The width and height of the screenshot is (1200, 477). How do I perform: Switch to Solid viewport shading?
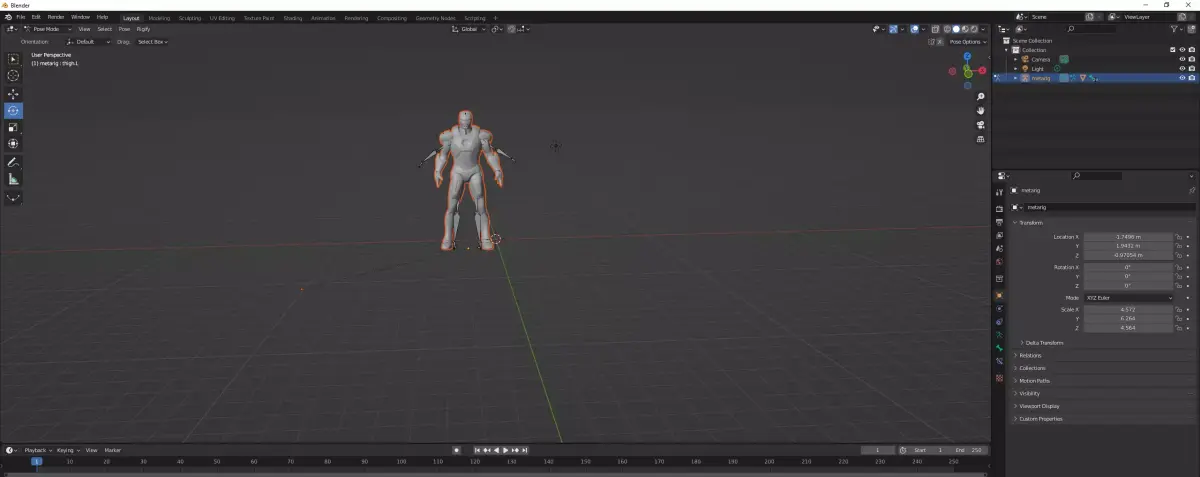955,29
